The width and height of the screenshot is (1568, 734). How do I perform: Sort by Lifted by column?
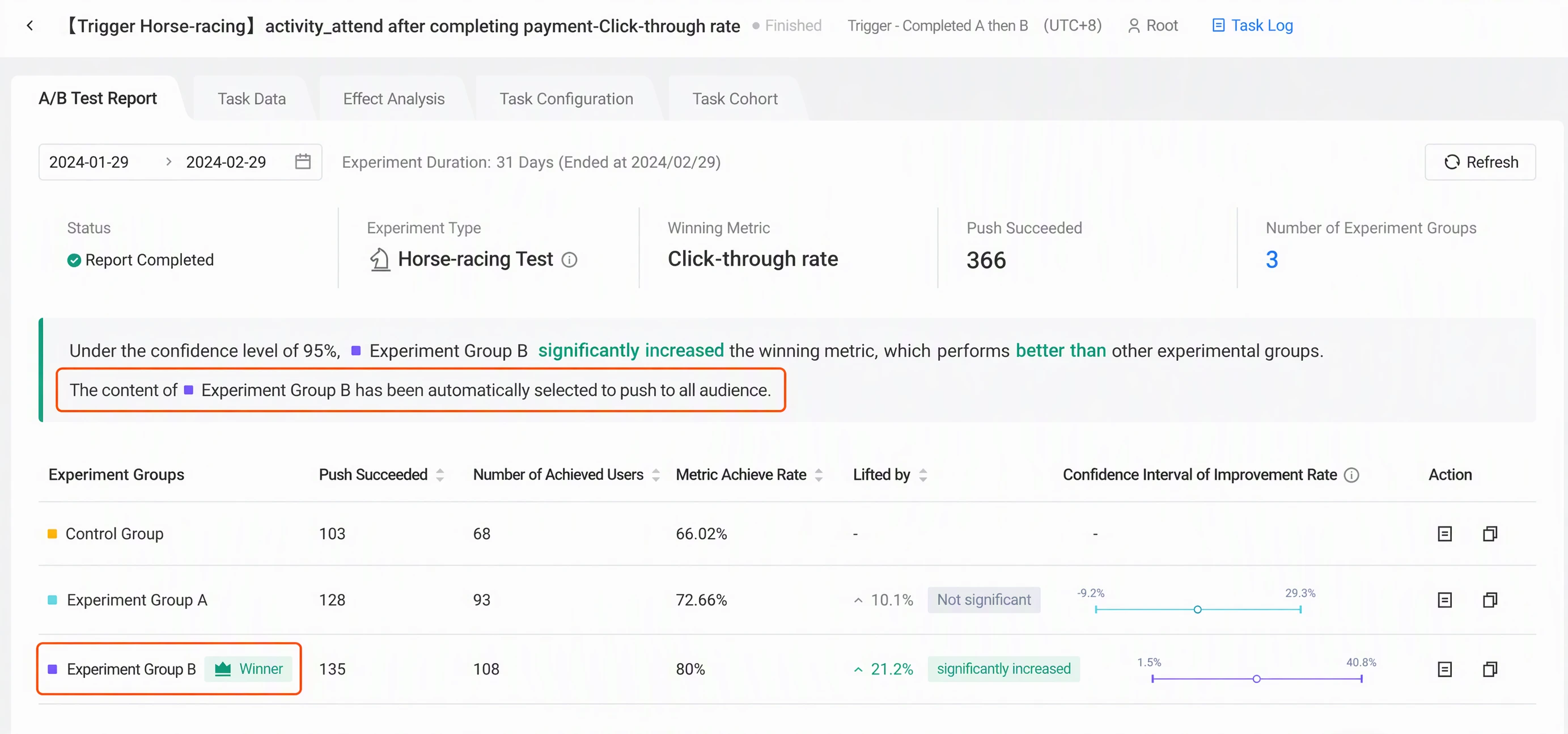point(923,475)
